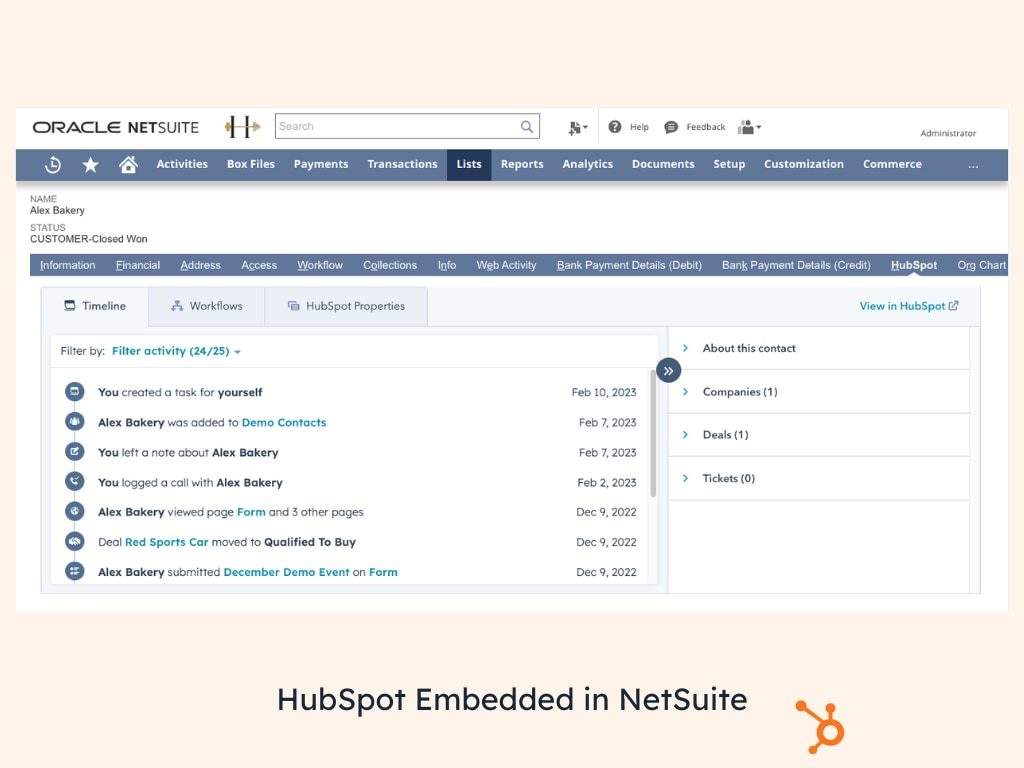This screenshot has width=1024, height=768.
Task: Click the Shortcuts star icon
Action: click(90, 165)
